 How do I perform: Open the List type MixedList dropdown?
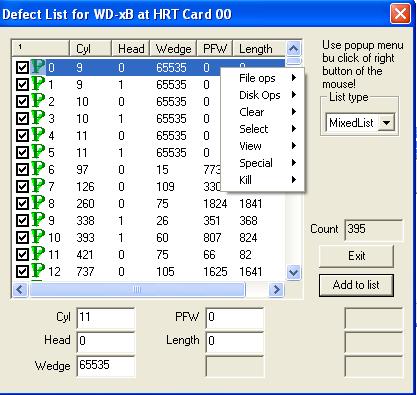pos(387,123)
